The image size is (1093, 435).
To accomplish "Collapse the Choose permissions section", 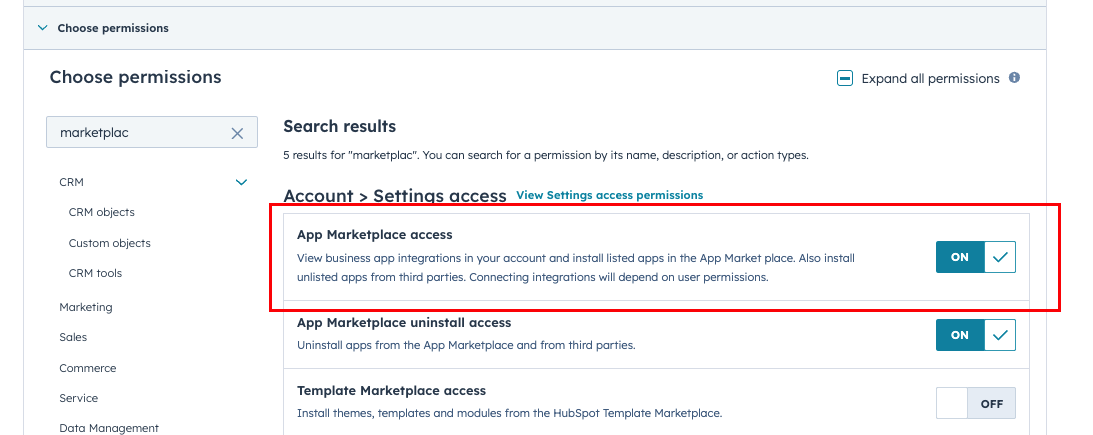I will [42, 28].
